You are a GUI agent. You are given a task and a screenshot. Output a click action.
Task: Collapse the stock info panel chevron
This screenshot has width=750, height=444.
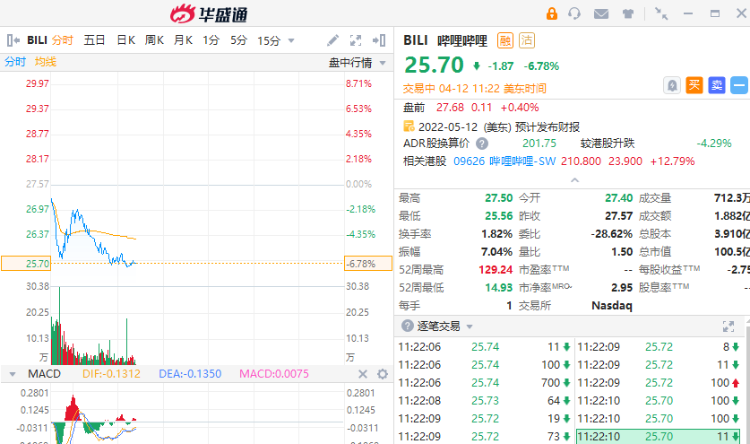tap(573, 179)
